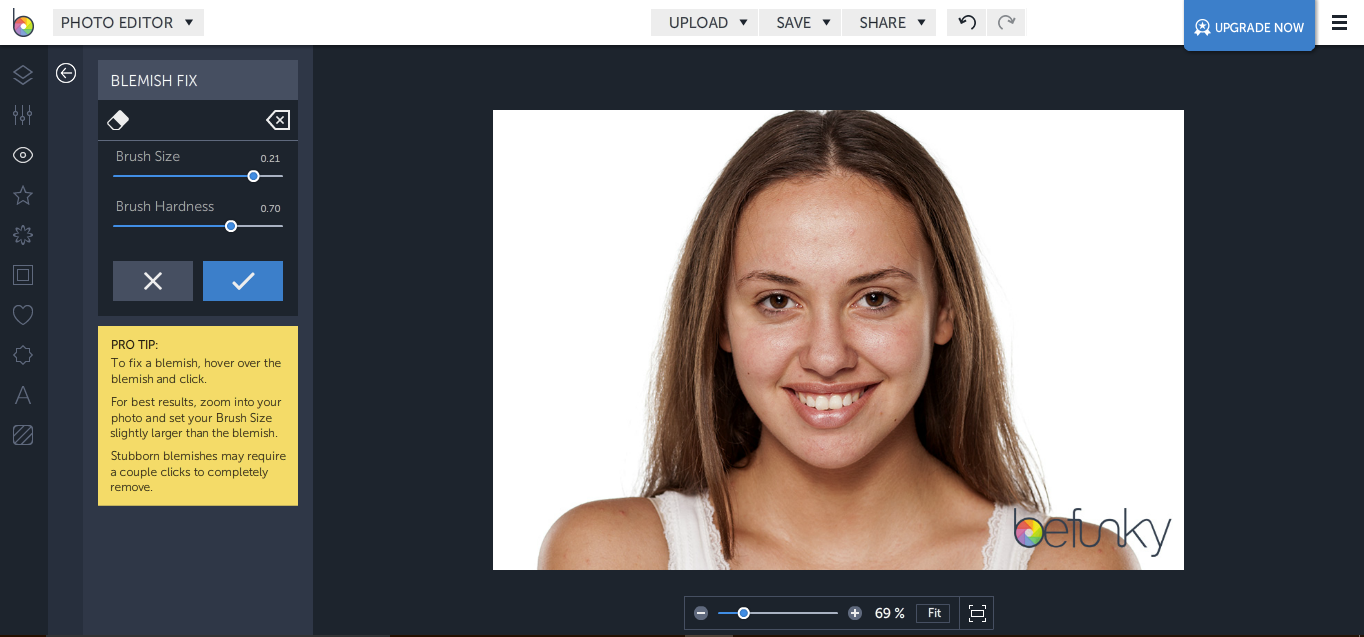Click the Brush Hardness value 0.70
This screenshot has height=637, width=1364.
coord(270,209)
